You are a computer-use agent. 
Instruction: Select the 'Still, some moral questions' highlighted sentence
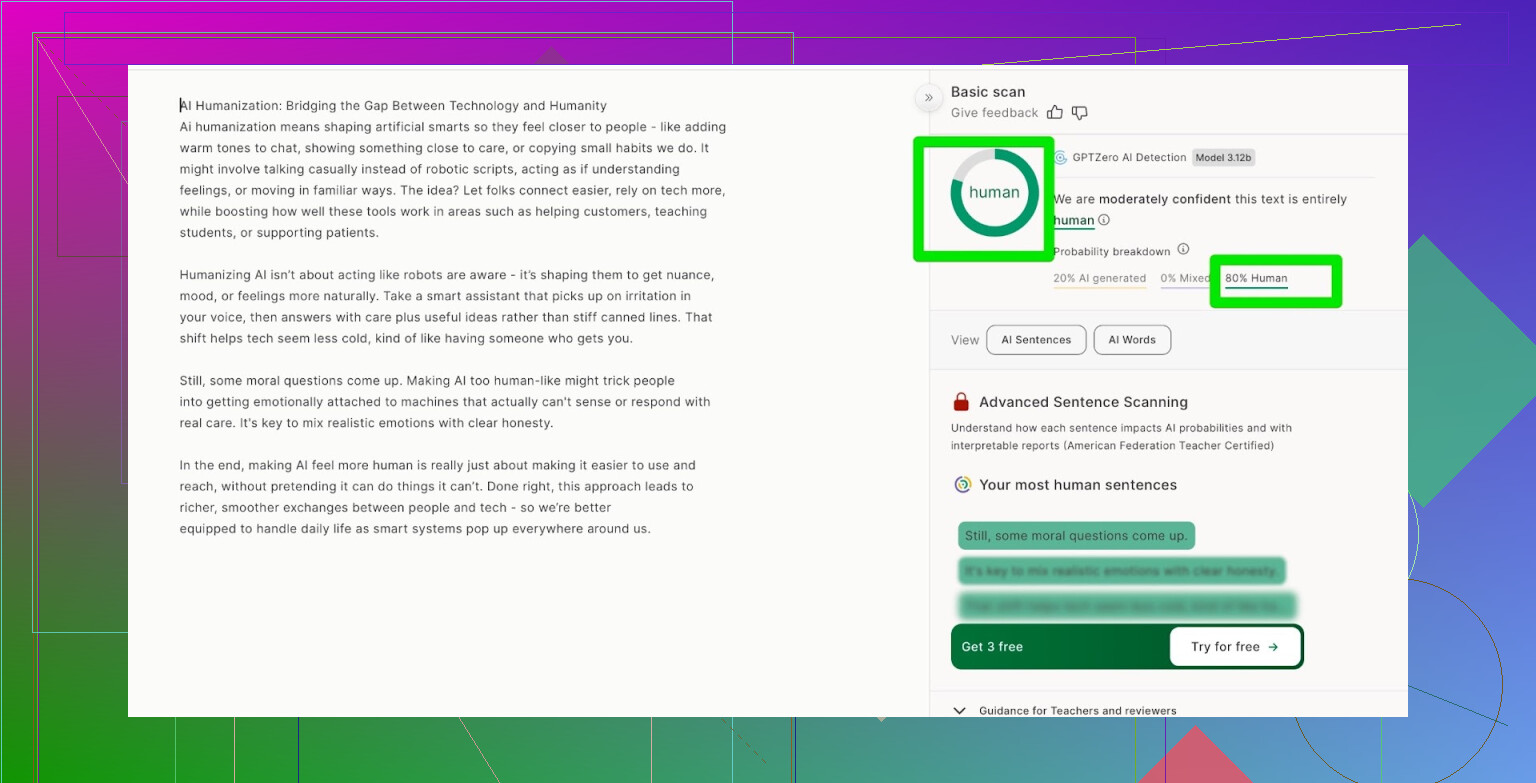pyautogui.click(x=1076, y=536)
